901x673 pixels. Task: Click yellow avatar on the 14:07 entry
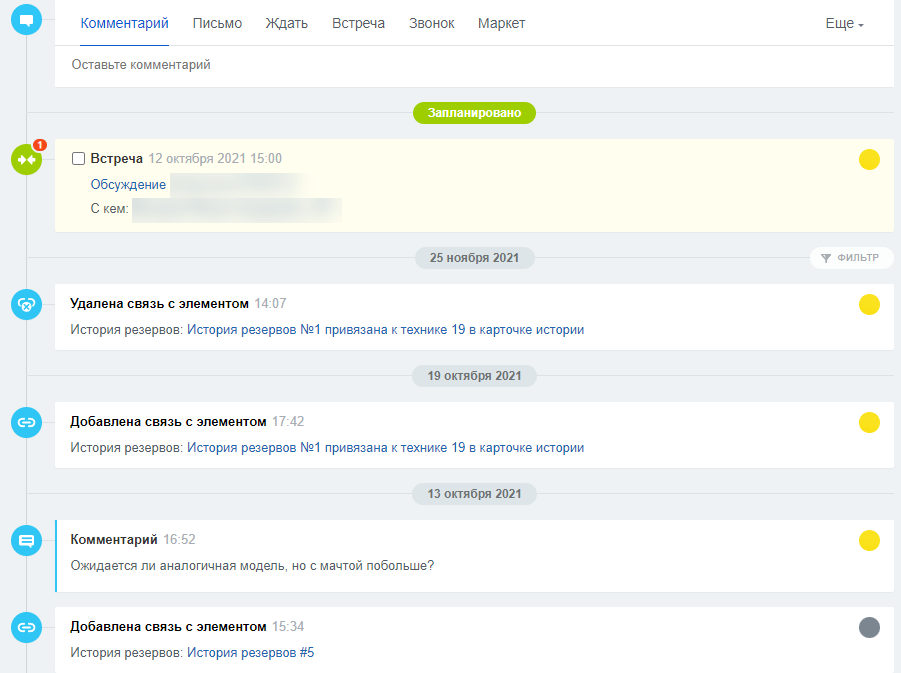tap(869, 305)
